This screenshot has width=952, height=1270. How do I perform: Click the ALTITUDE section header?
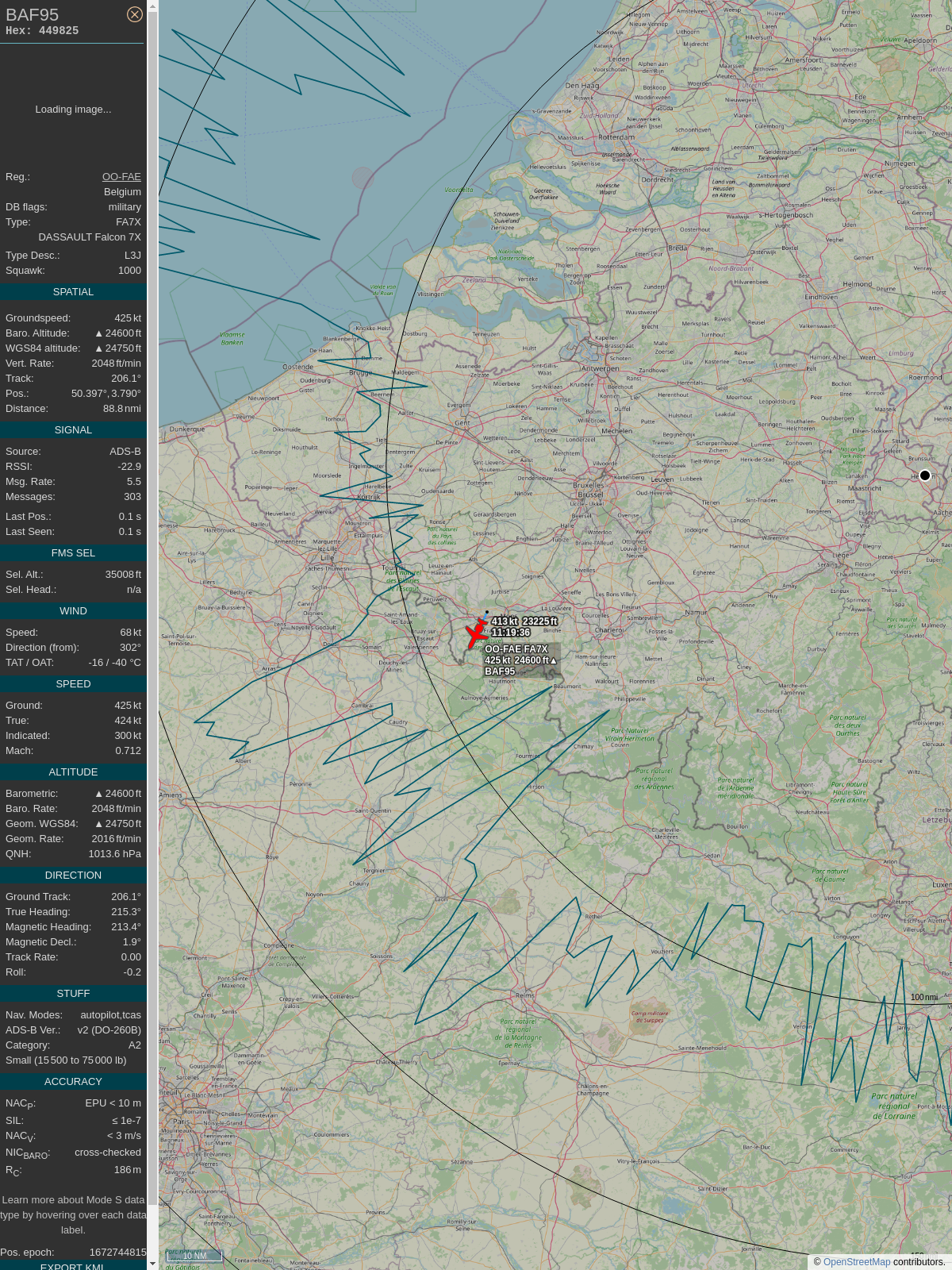[x=73, y=772]
